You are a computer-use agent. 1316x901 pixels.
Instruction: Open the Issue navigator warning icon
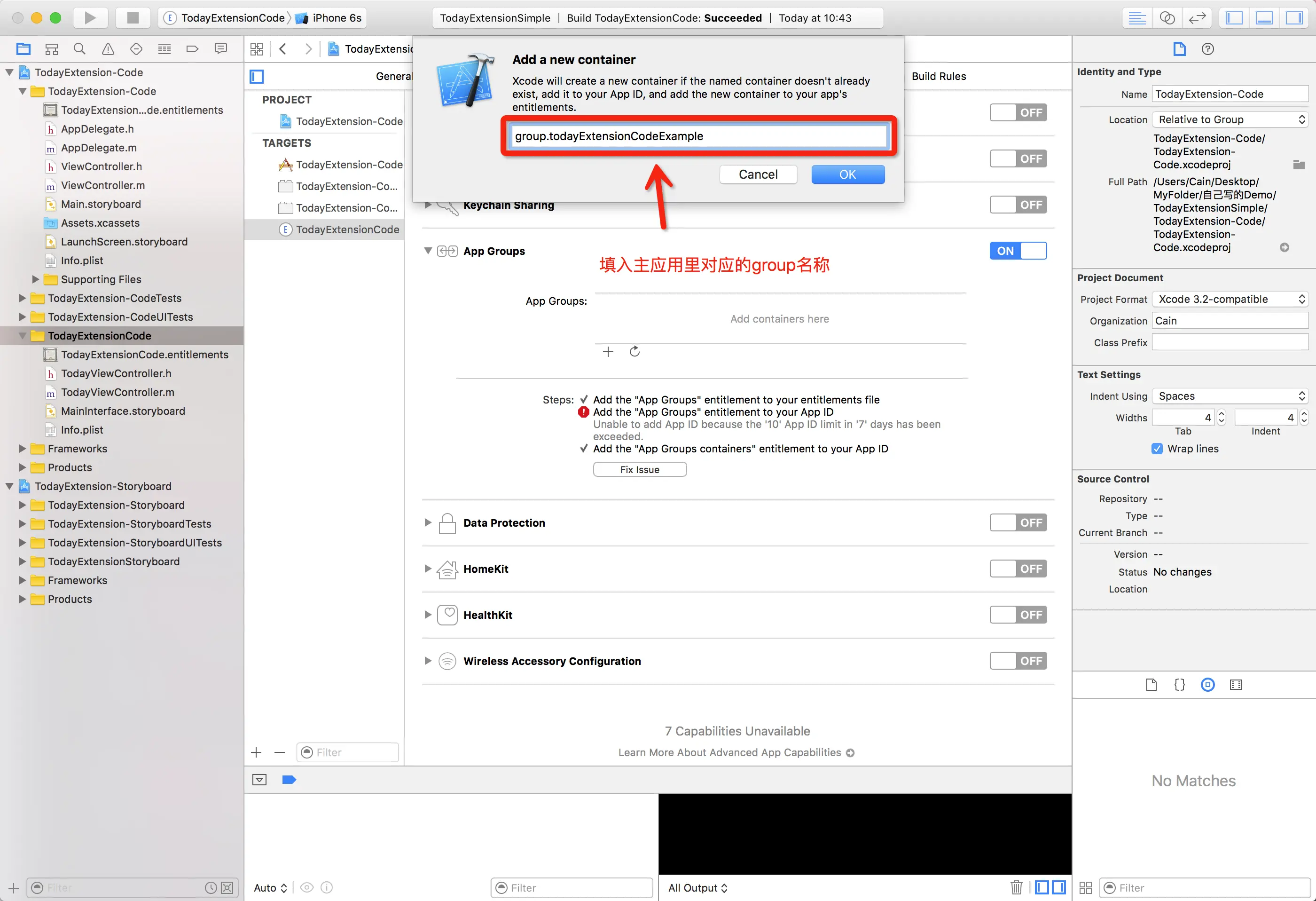coord(108,49)
